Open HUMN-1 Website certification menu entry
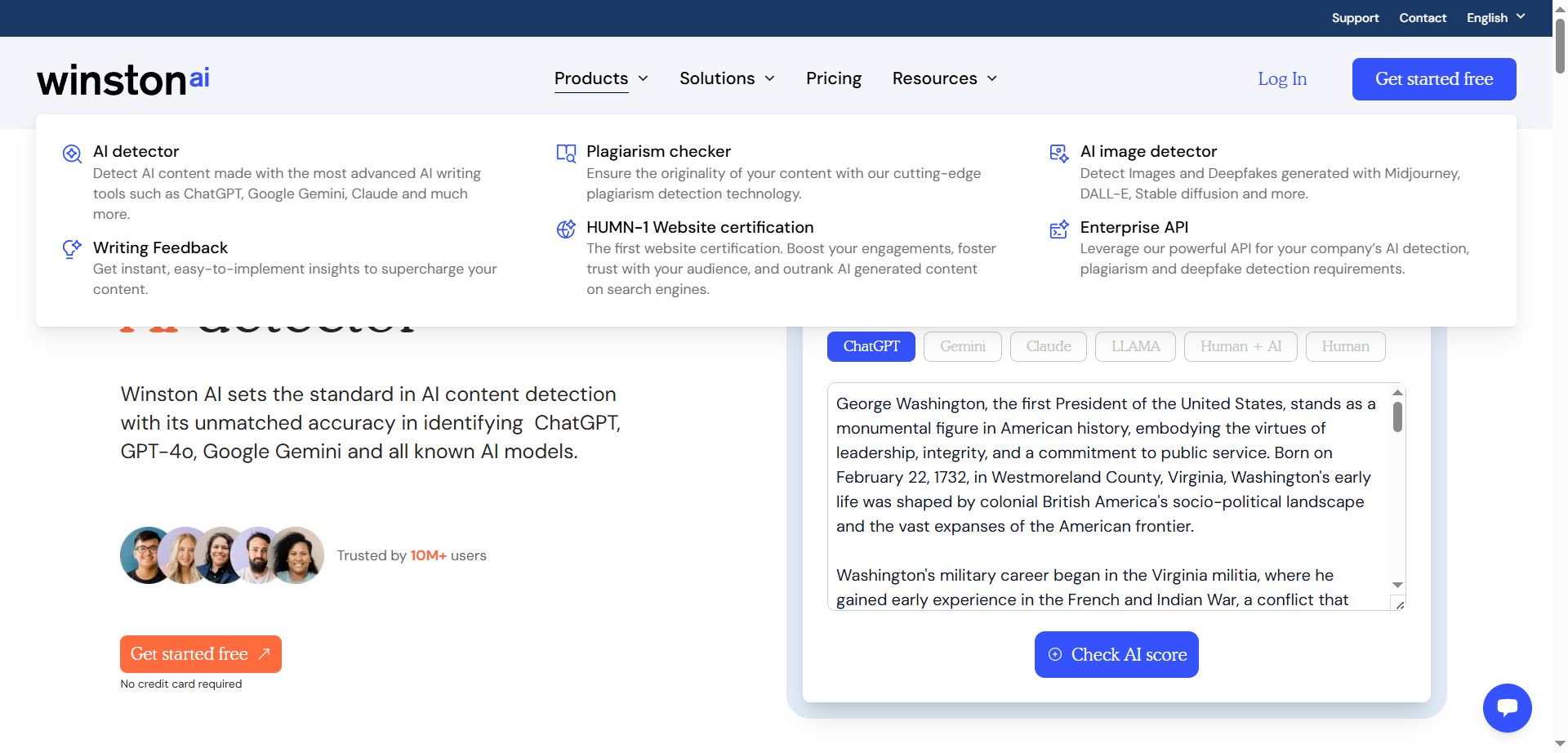The width and height of the screenshot is (1568, 753). pyautogui.click(x=700, y=227)
